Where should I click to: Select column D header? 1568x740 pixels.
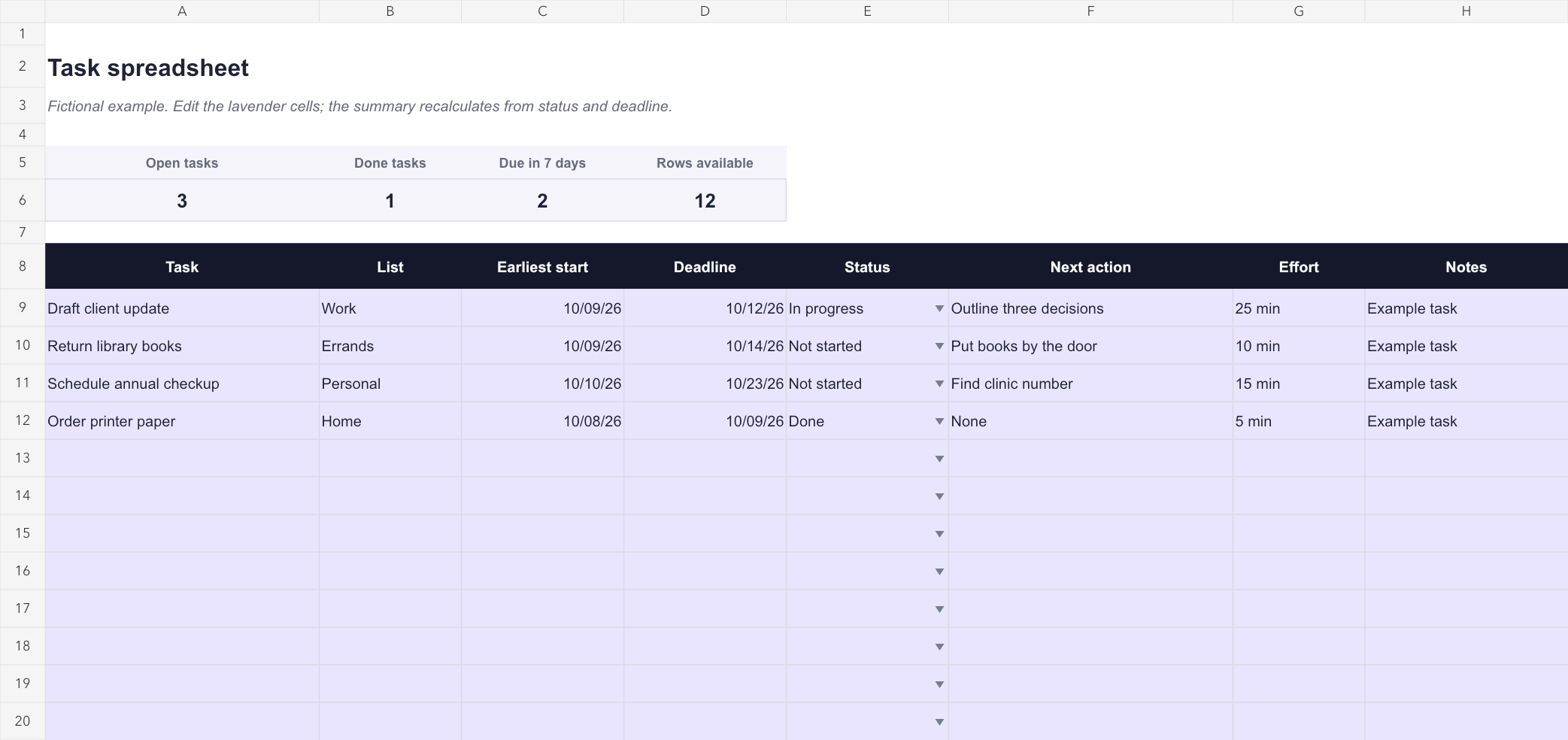pos(705,11)
